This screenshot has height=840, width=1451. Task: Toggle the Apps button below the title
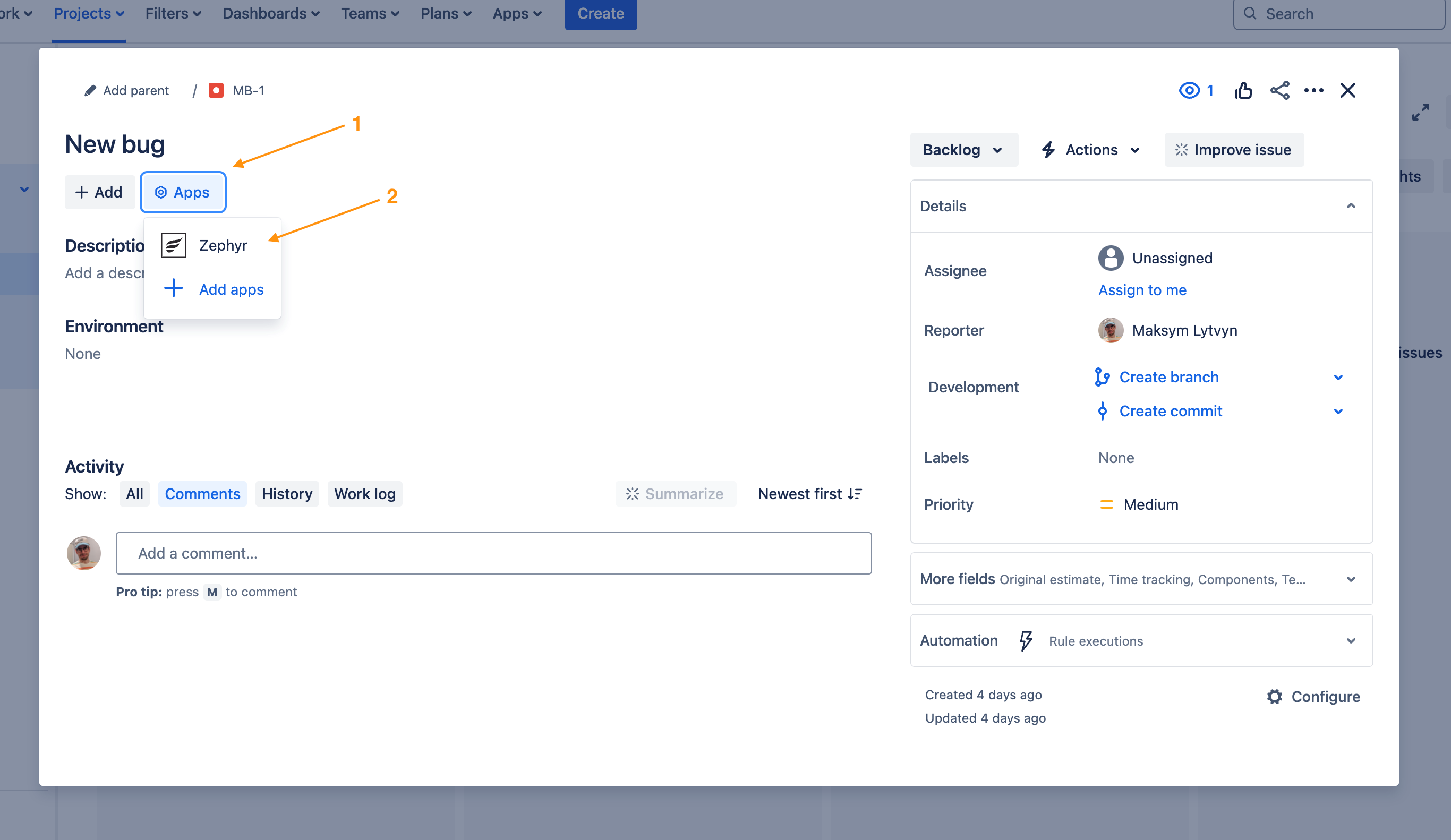183,192
